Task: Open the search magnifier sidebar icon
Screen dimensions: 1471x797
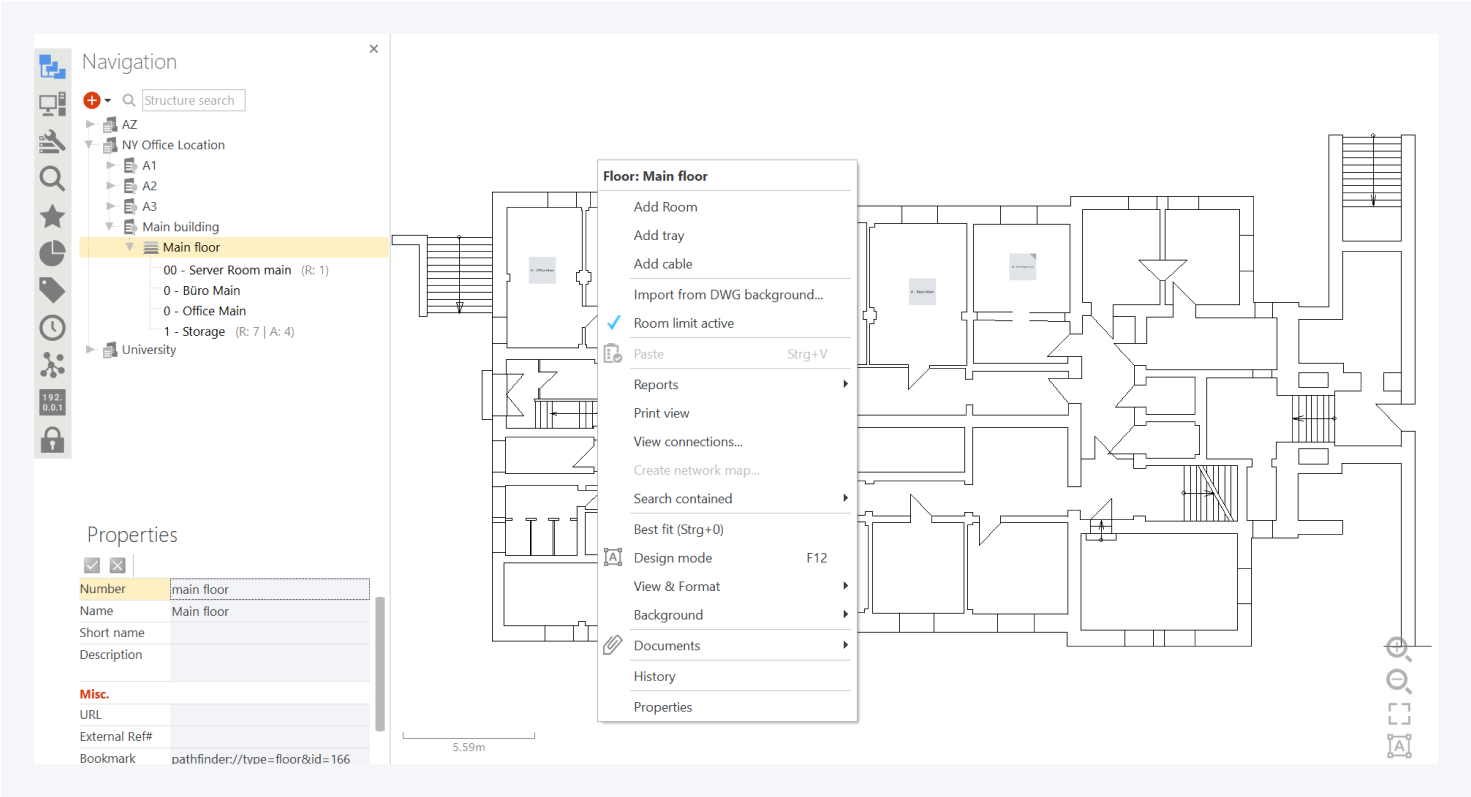Action: [x=52, y=179]
